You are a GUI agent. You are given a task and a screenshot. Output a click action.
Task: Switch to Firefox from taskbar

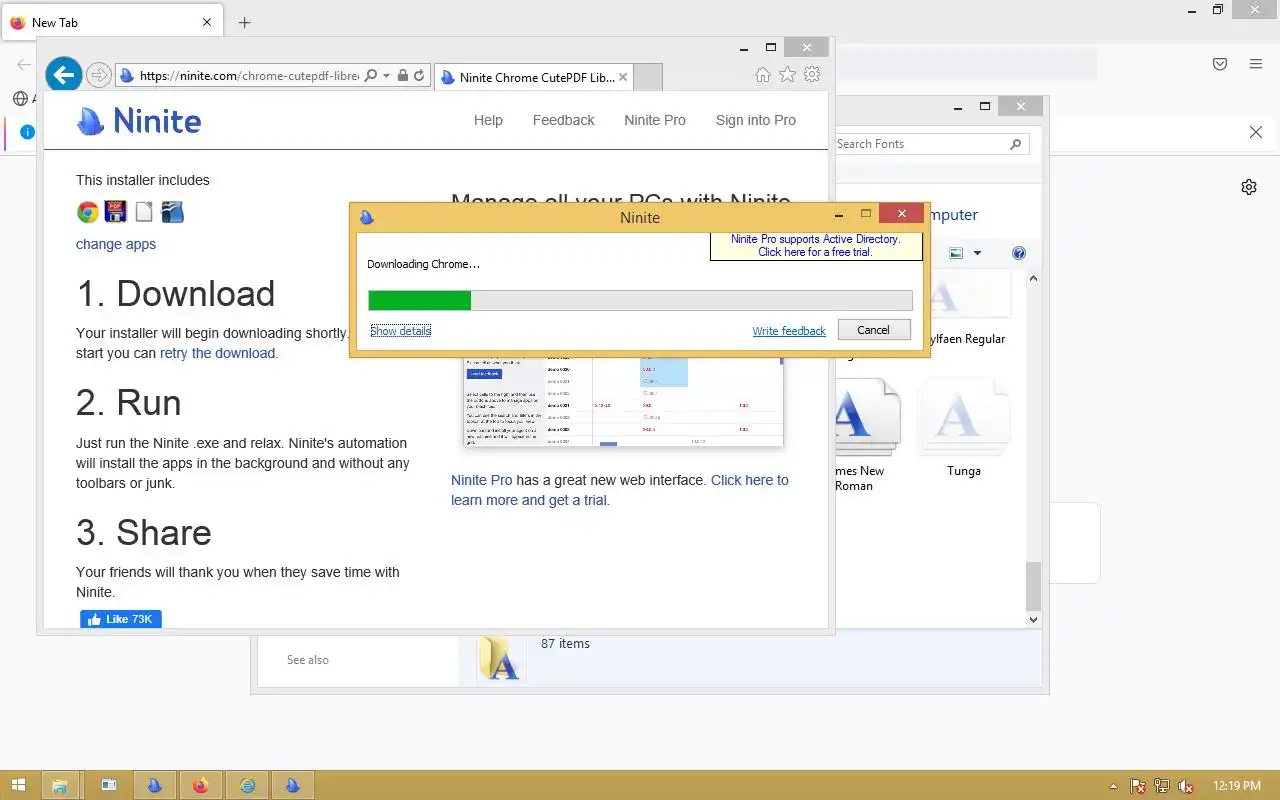[x=200, y=786]
